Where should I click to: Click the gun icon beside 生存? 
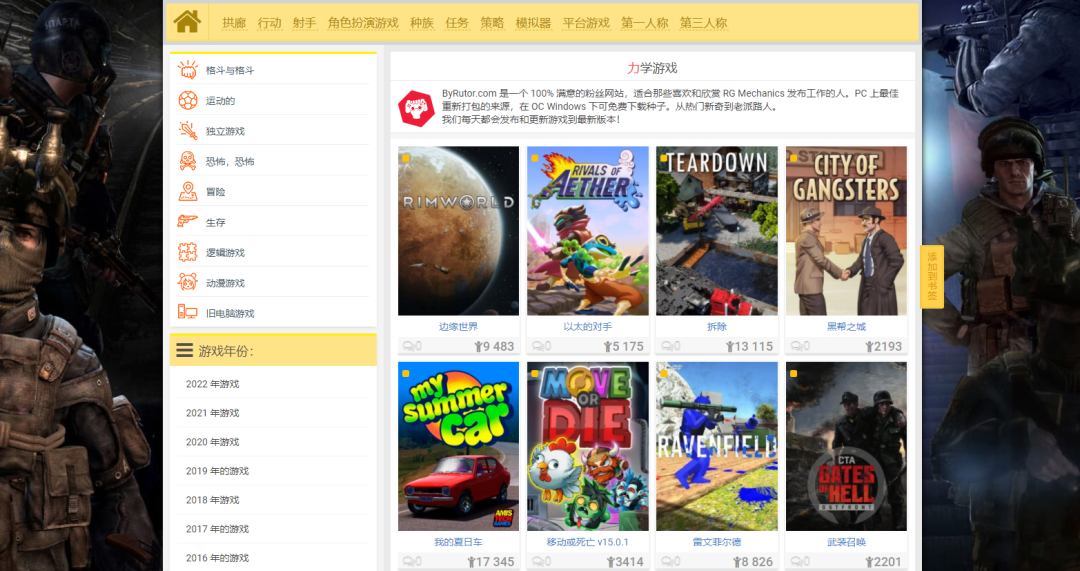[x=187, y=222]
